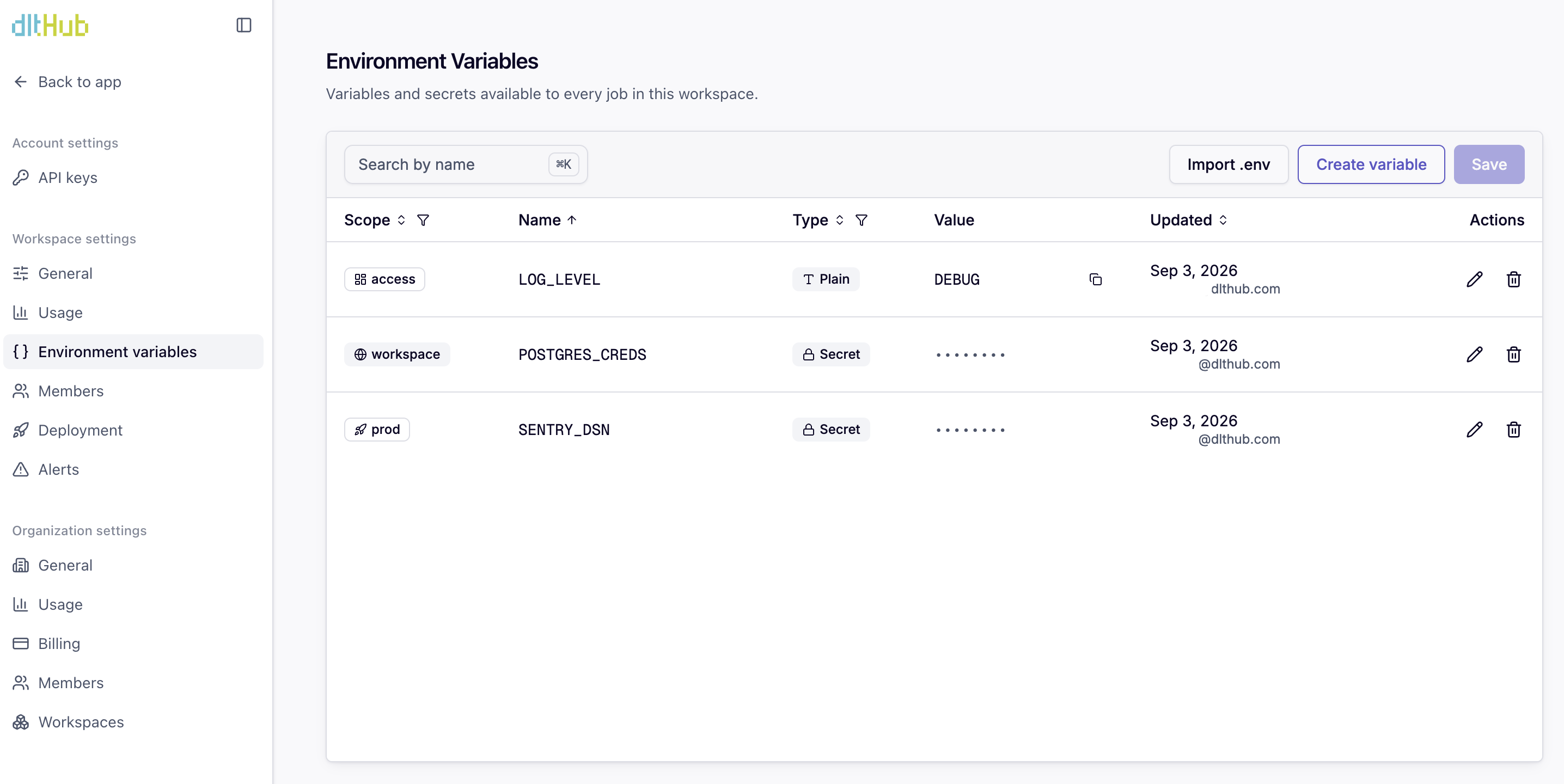Click Create variable button
1564x784 pixels.
[1371, 164]
